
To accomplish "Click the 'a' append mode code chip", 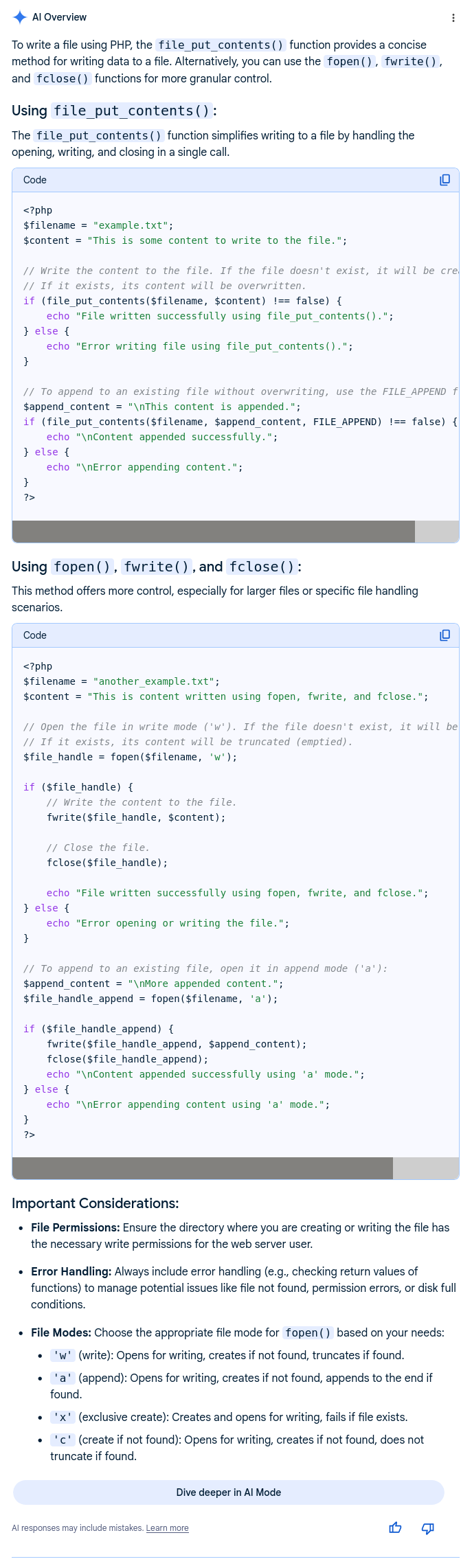I will click(x=63, y=1378).
